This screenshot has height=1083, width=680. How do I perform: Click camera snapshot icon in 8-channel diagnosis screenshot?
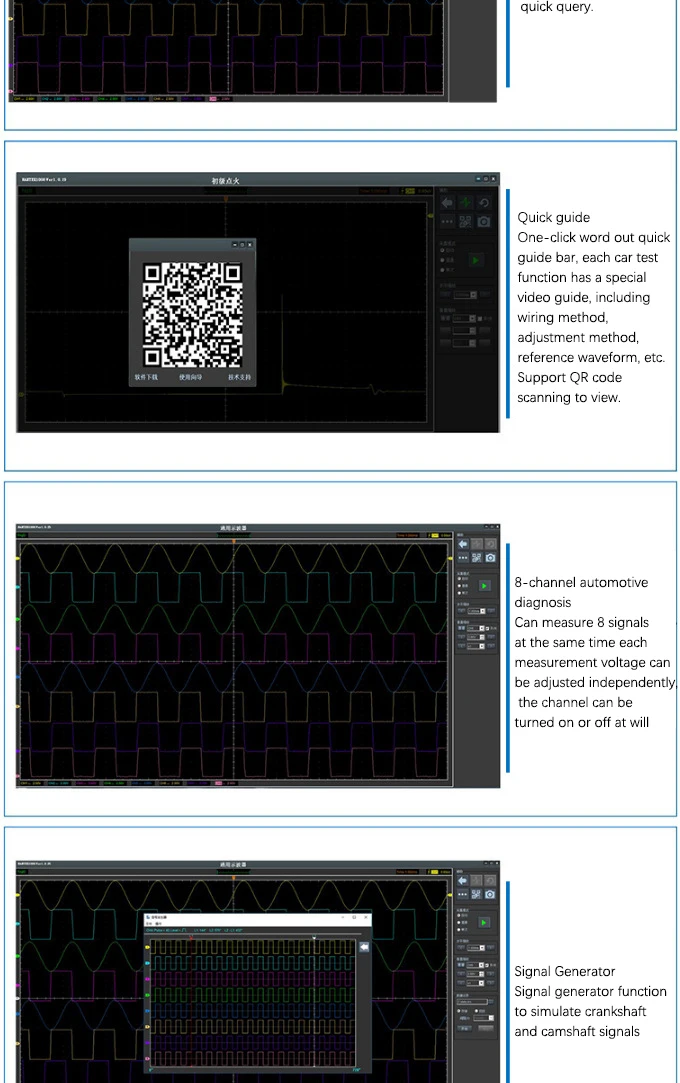coord(490,557)
